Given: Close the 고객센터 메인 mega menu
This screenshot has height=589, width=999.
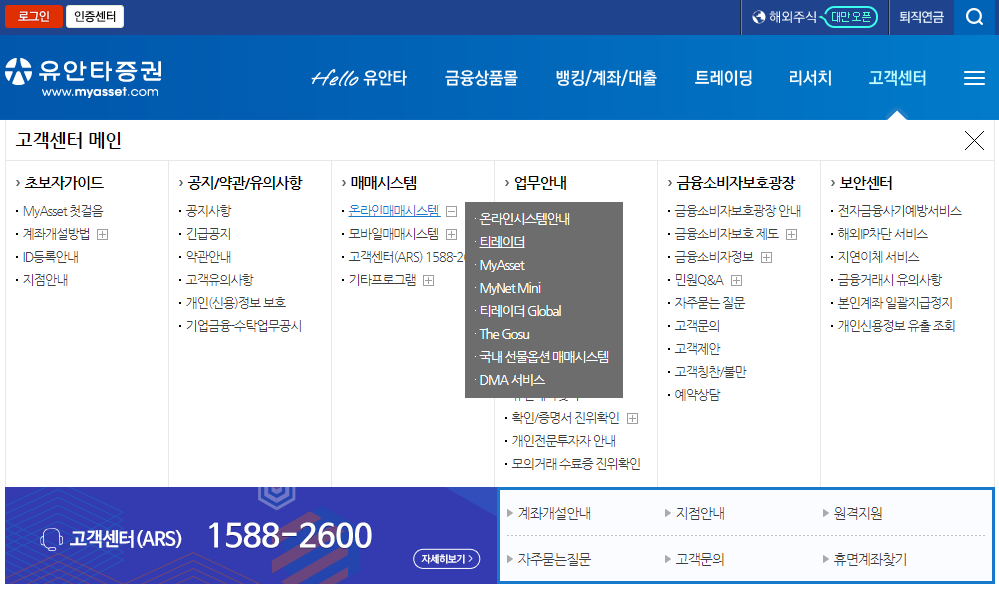Looking at the screenshot, I should point(974,140).
